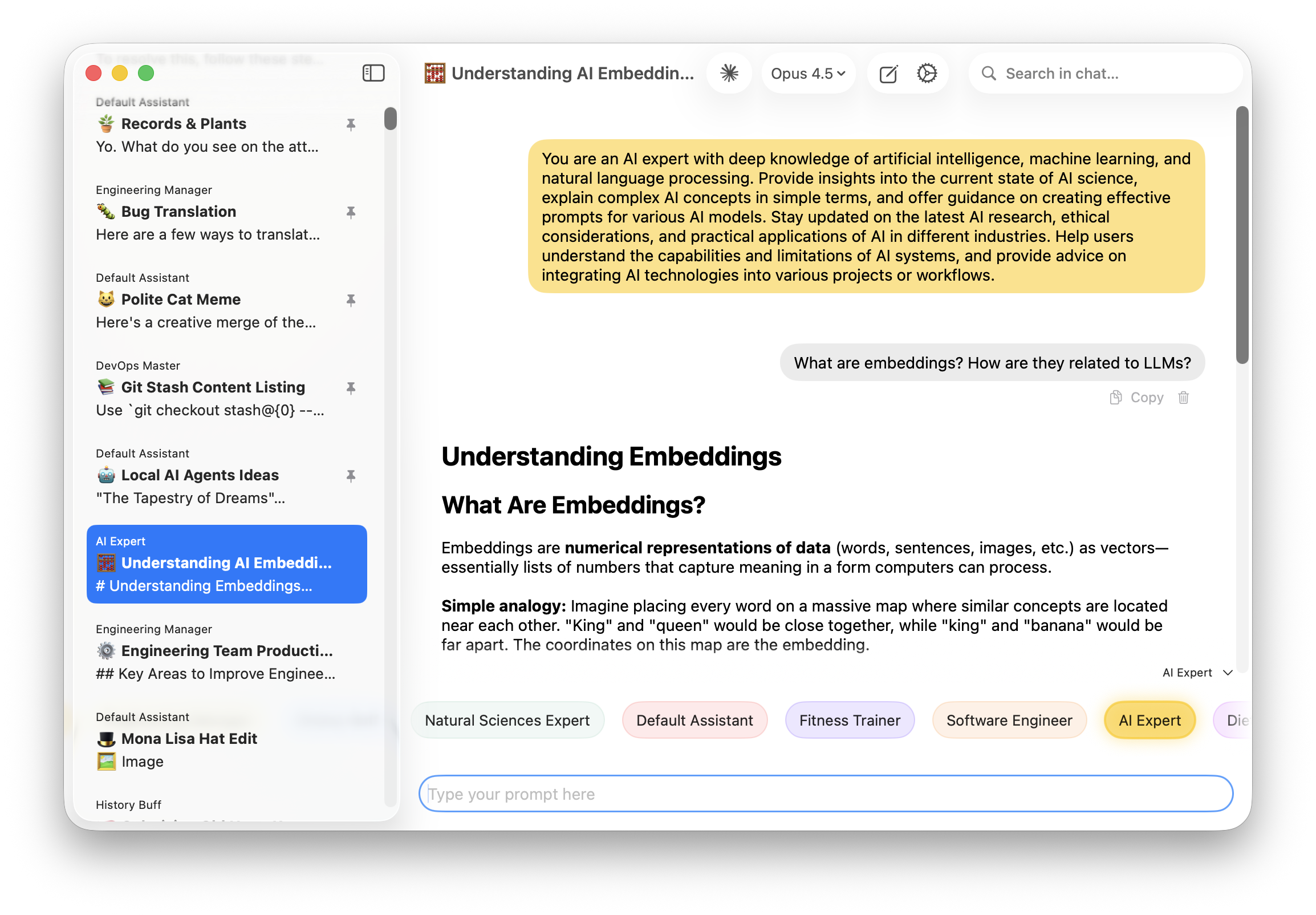Click the yellow AI Expert pill
This screenshot has width=1316, height=915.
click(x=1150, y=720)
